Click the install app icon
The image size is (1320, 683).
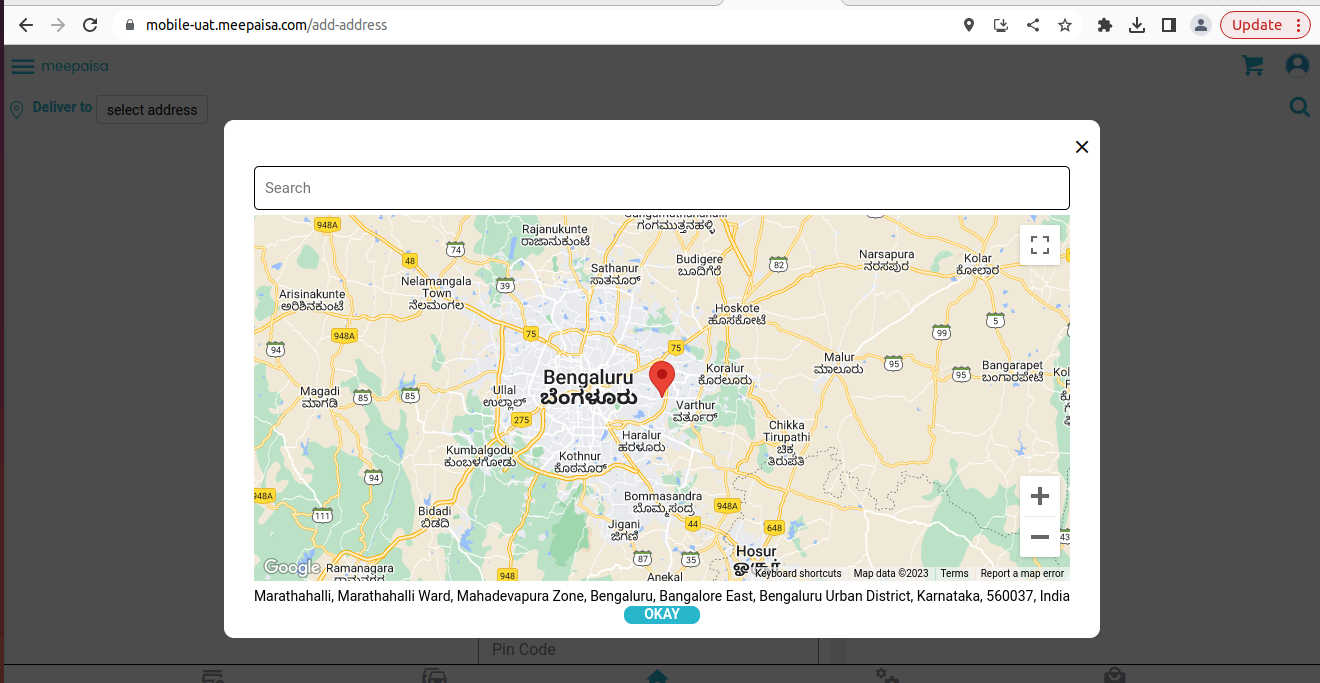[x=1001, y=25]
